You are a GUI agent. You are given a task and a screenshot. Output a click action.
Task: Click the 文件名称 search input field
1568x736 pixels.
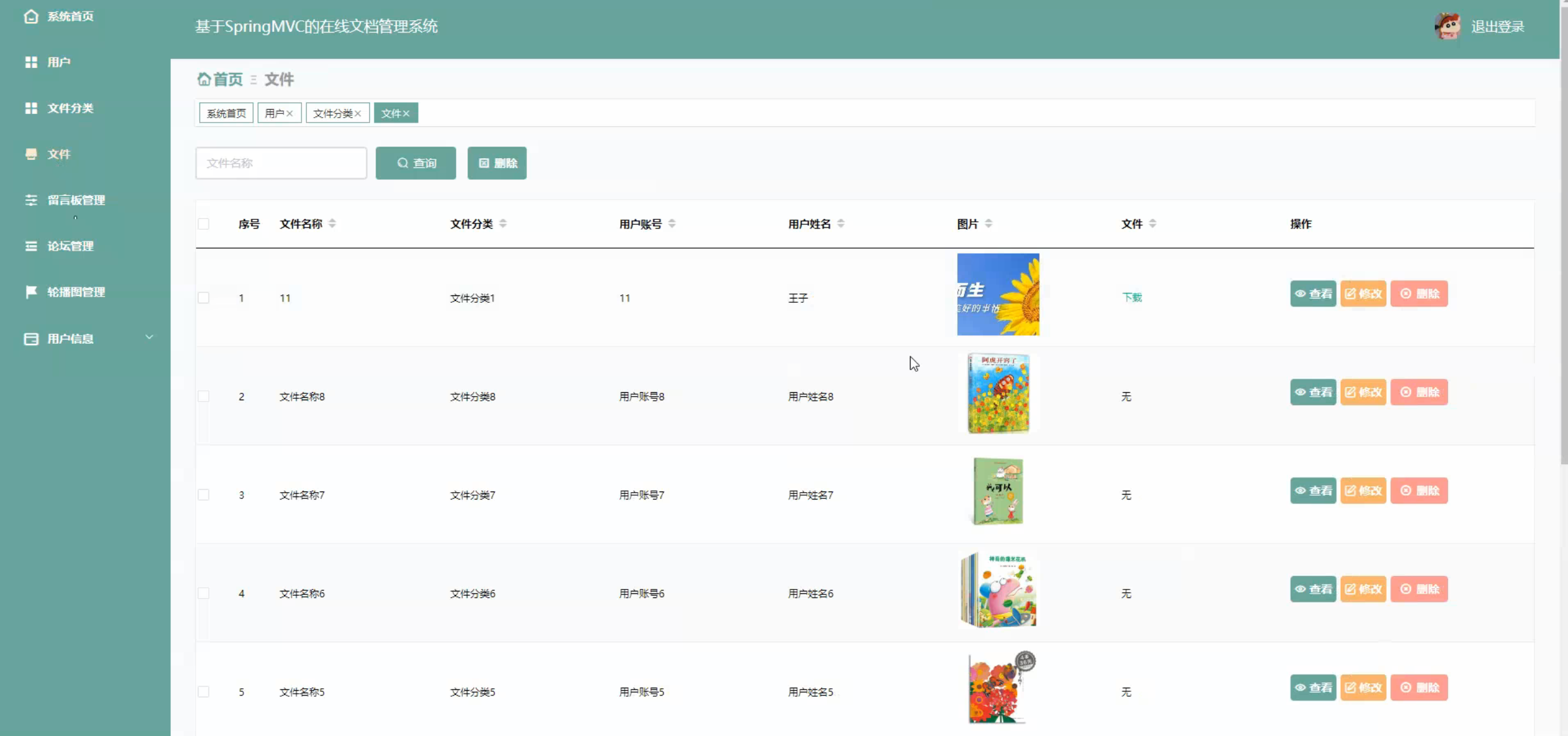[x=281, y=163]
